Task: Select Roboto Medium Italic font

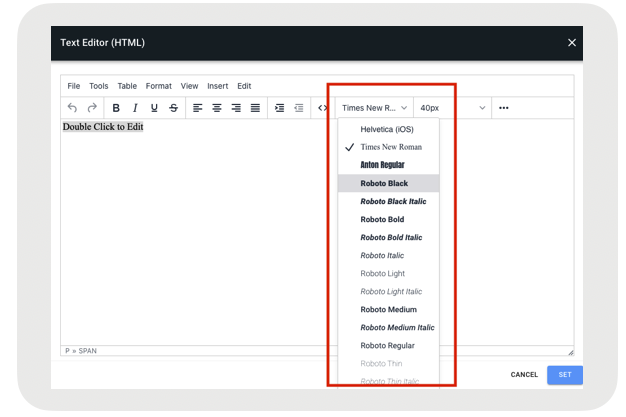Action: click(388, 327)
